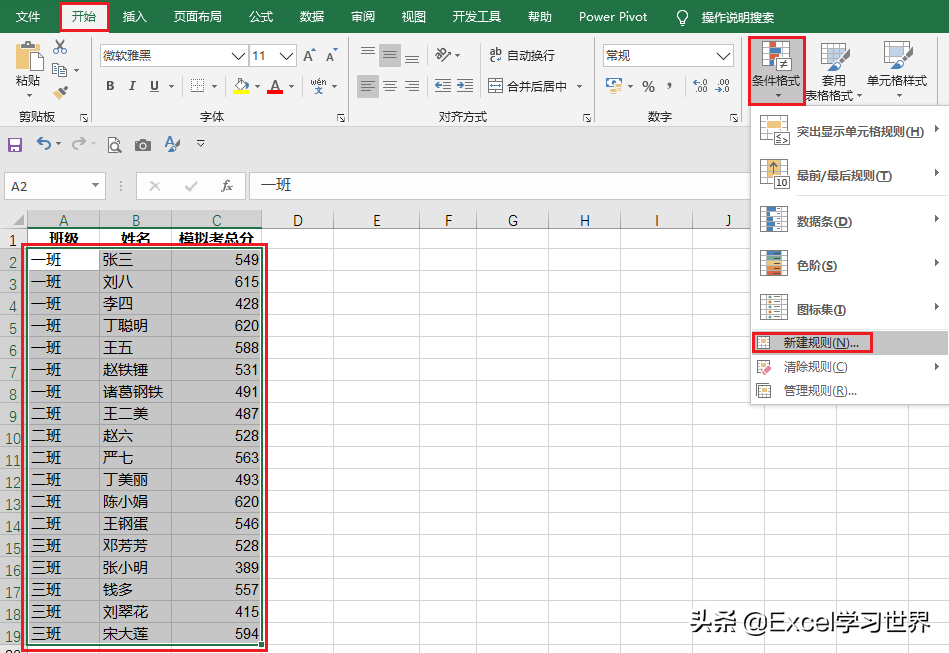Click the fill color bucket icon
The width and height of the screenshot is (949, 653).
pos(241,86)
